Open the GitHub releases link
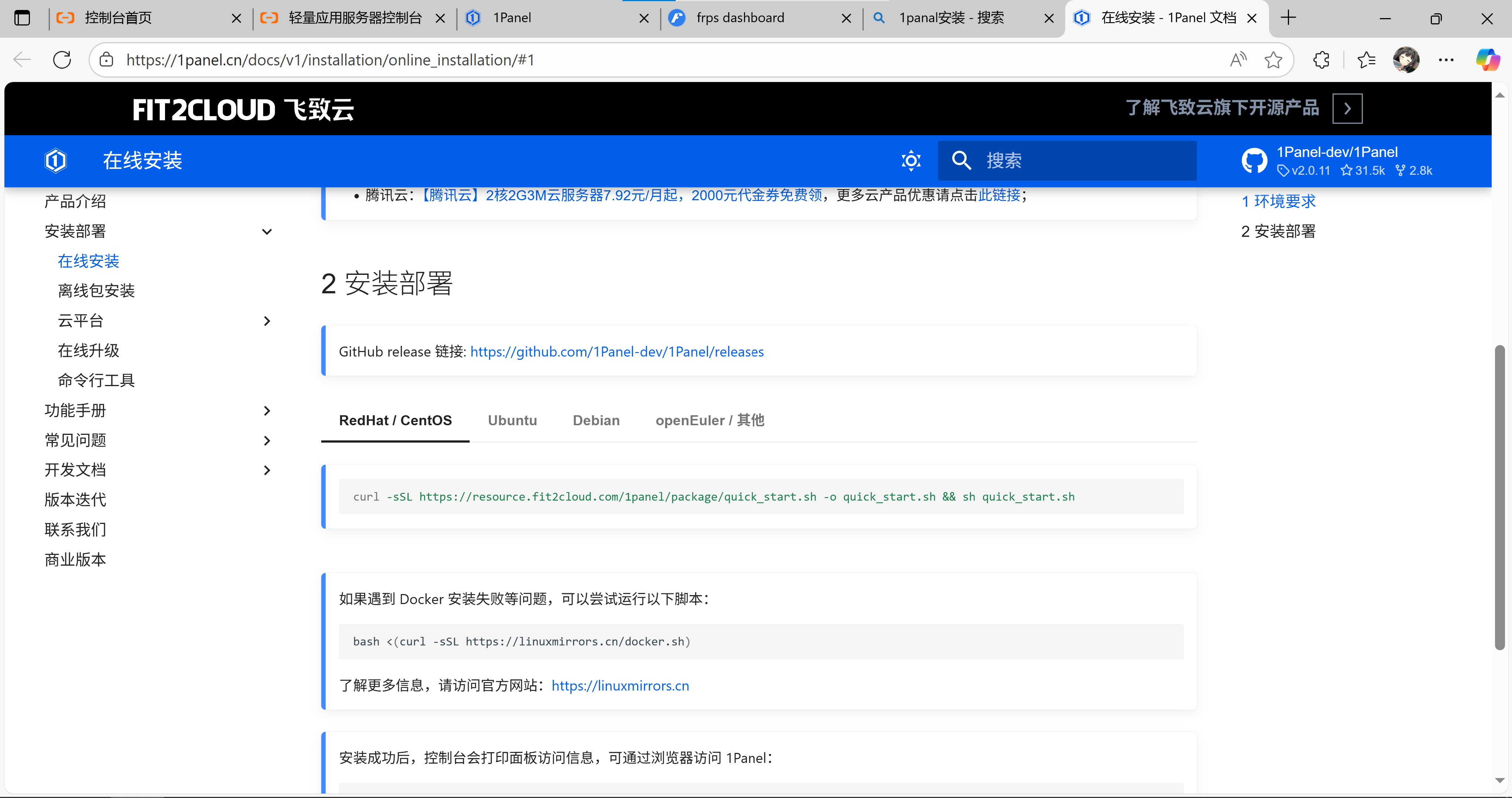The image size is (1512, 798). tap(616, 352)
